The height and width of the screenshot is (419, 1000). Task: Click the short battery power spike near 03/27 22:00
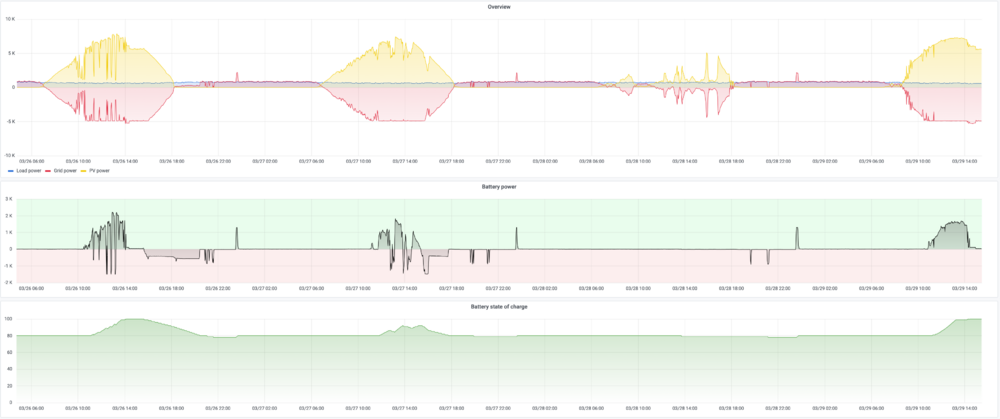517,238
